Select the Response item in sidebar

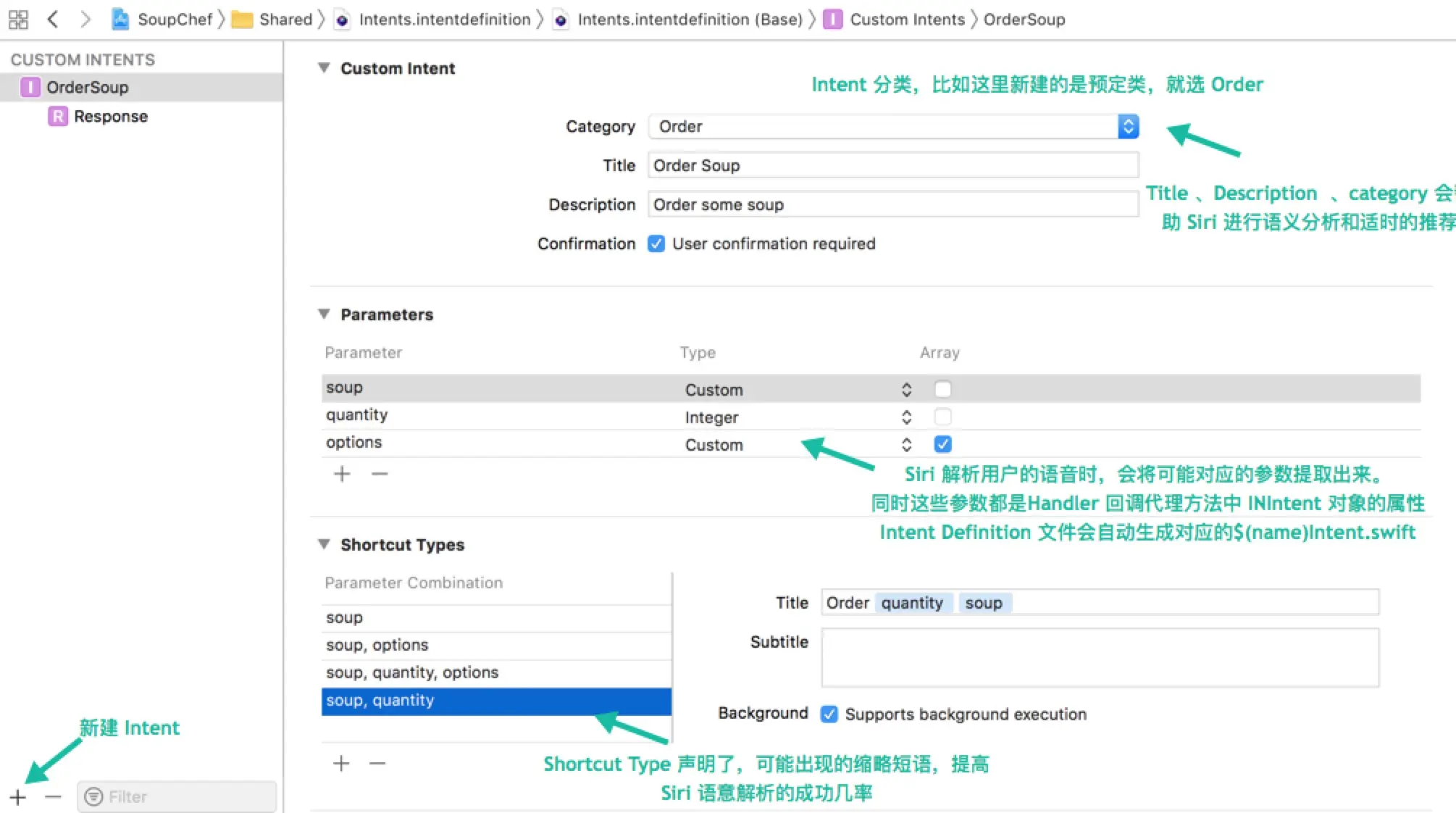point(110,116)
